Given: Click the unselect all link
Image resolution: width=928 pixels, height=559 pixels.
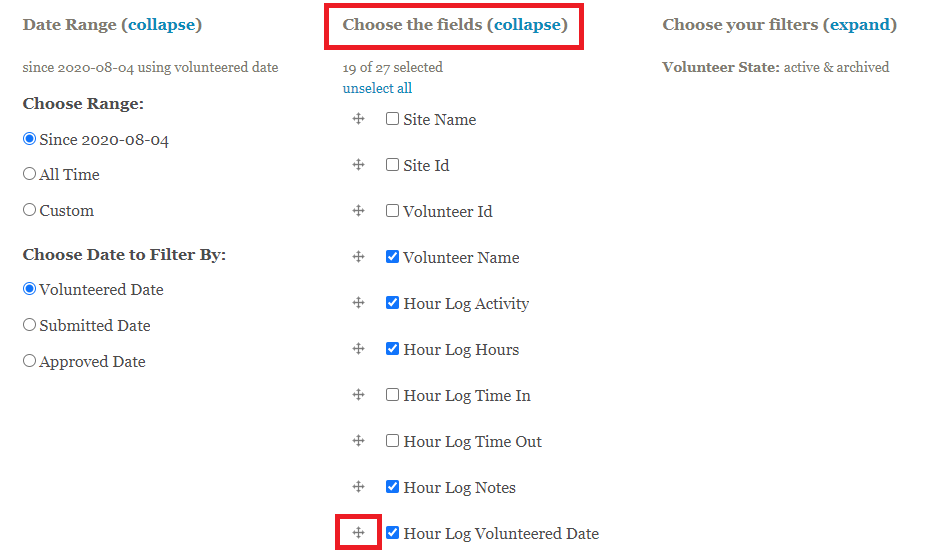Looking at the screenshot, I should [x=377, y=88].
